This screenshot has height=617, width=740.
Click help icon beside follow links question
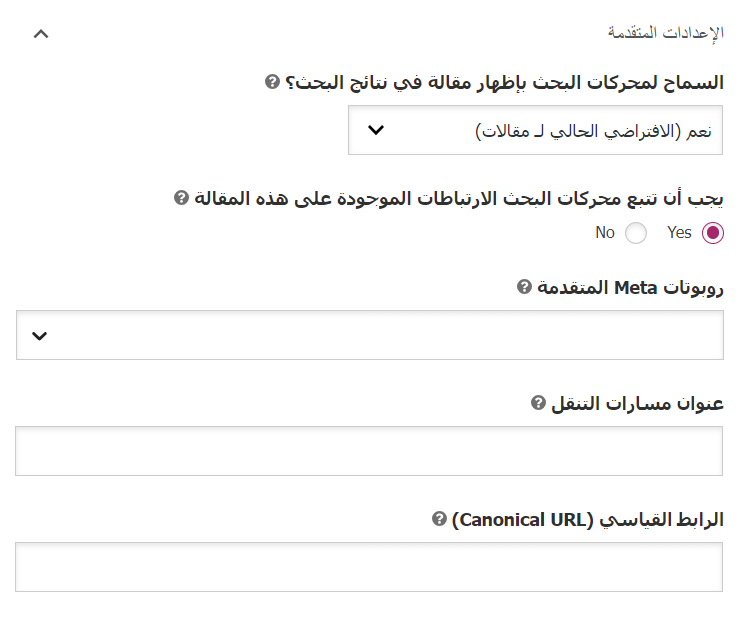[x=181, y=198]
